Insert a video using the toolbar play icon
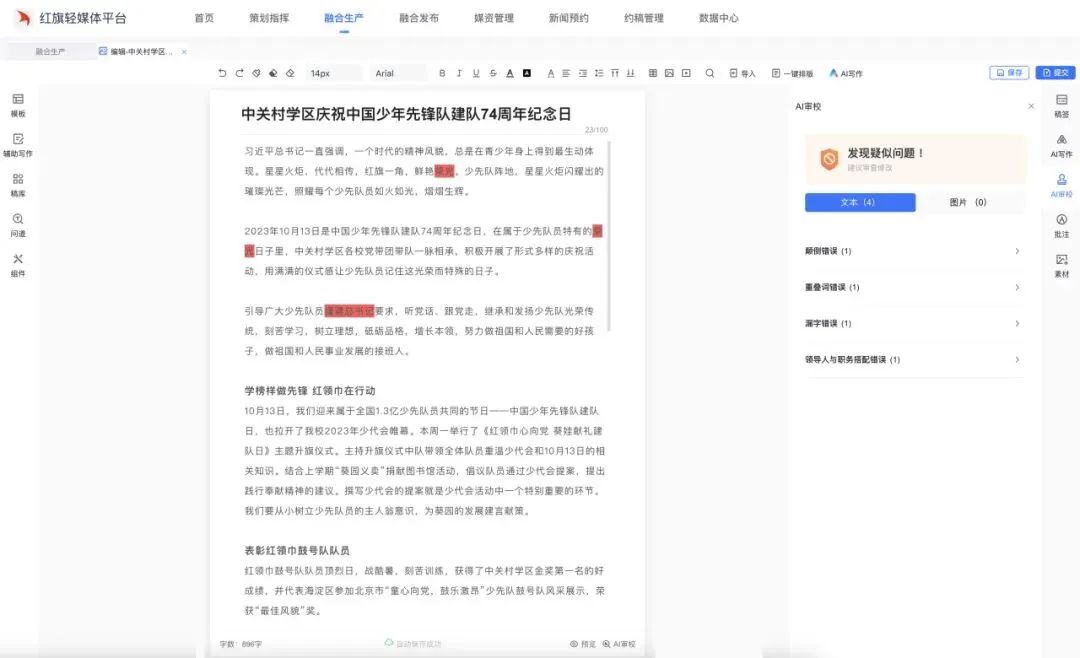This screenshot has width=1080, height=658. pos(686,73)
